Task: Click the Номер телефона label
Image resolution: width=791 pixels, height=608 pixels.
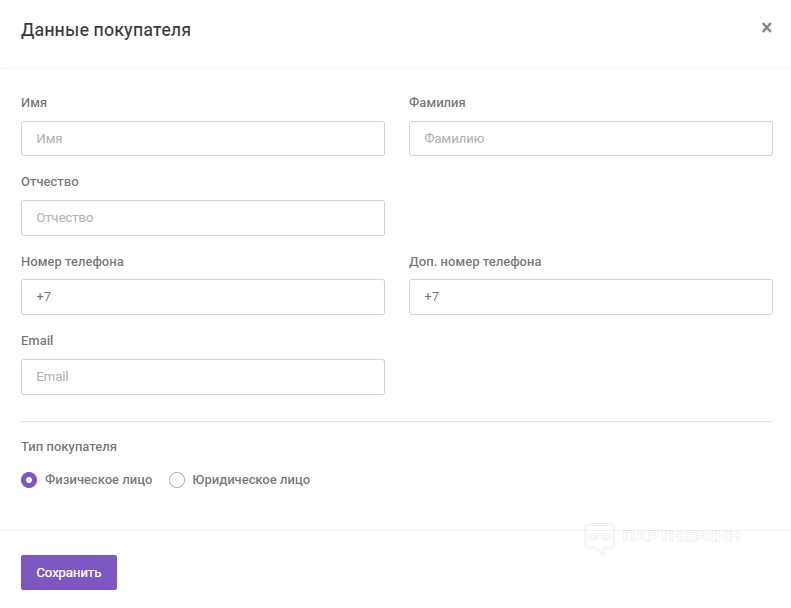Action: (72, 262)
